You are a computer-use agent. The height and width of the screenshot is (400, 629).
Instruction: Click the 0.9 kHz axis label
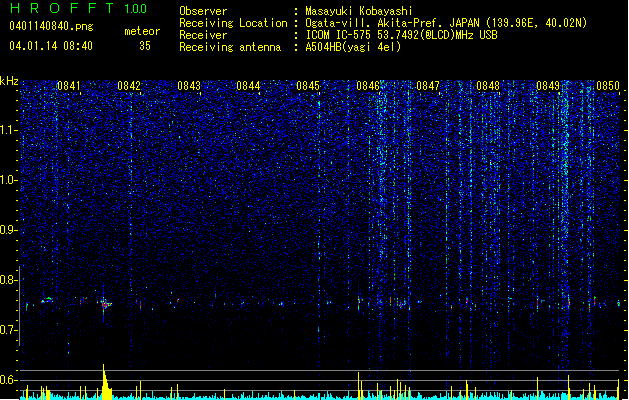[9, 230]
